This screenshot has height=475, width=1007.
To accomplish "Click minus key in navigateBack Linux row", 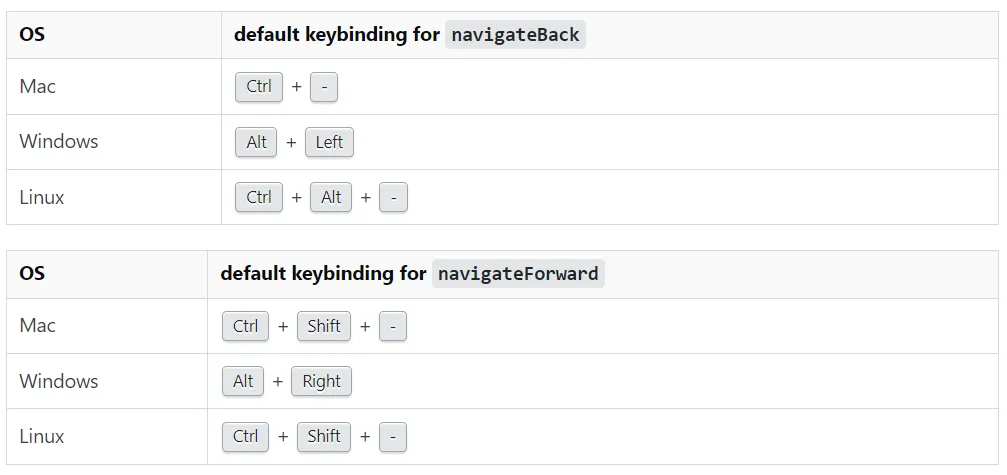I will tap(394, 197).
